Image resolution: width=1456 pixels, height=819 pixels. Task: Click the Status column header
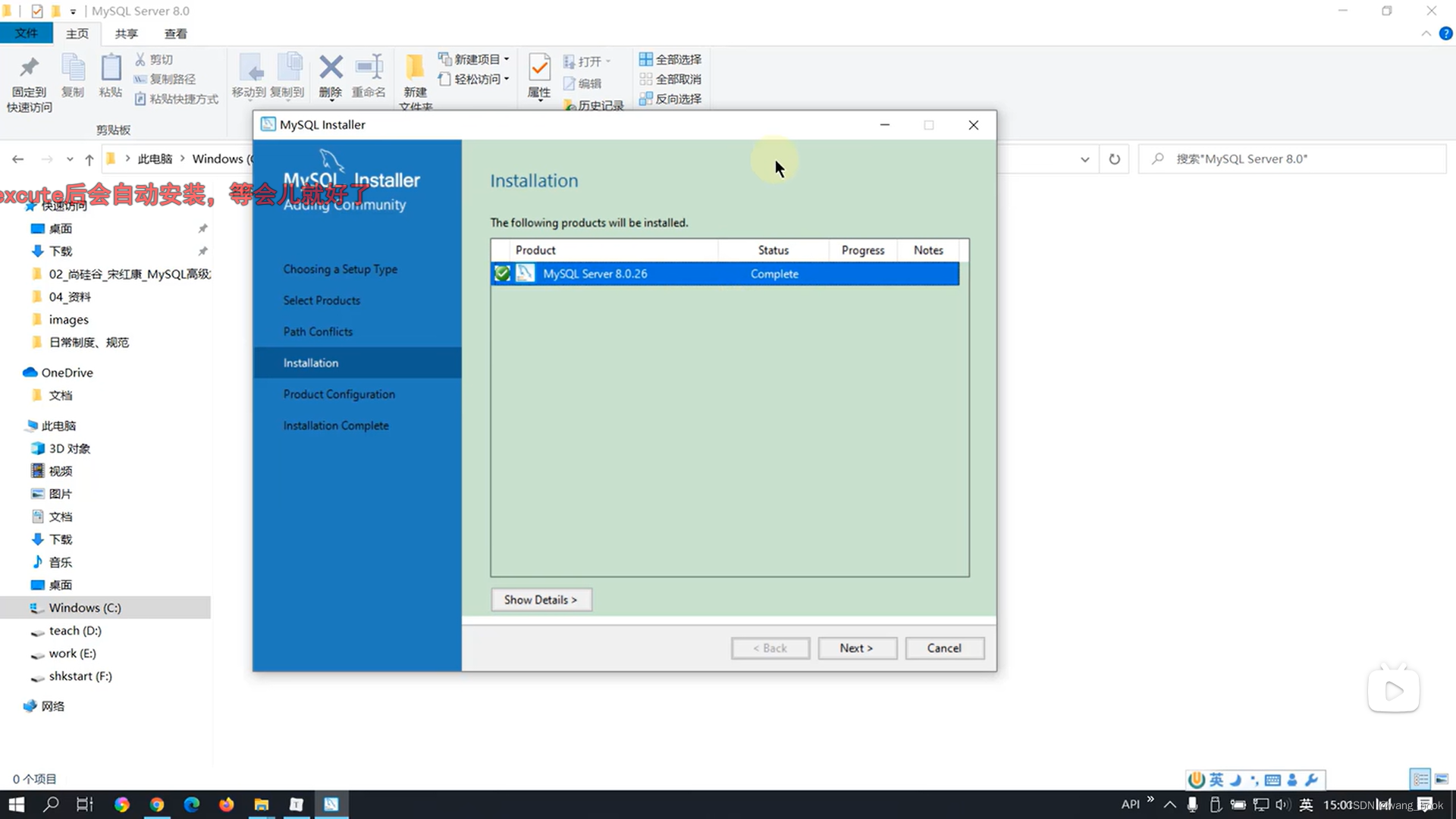773,250
